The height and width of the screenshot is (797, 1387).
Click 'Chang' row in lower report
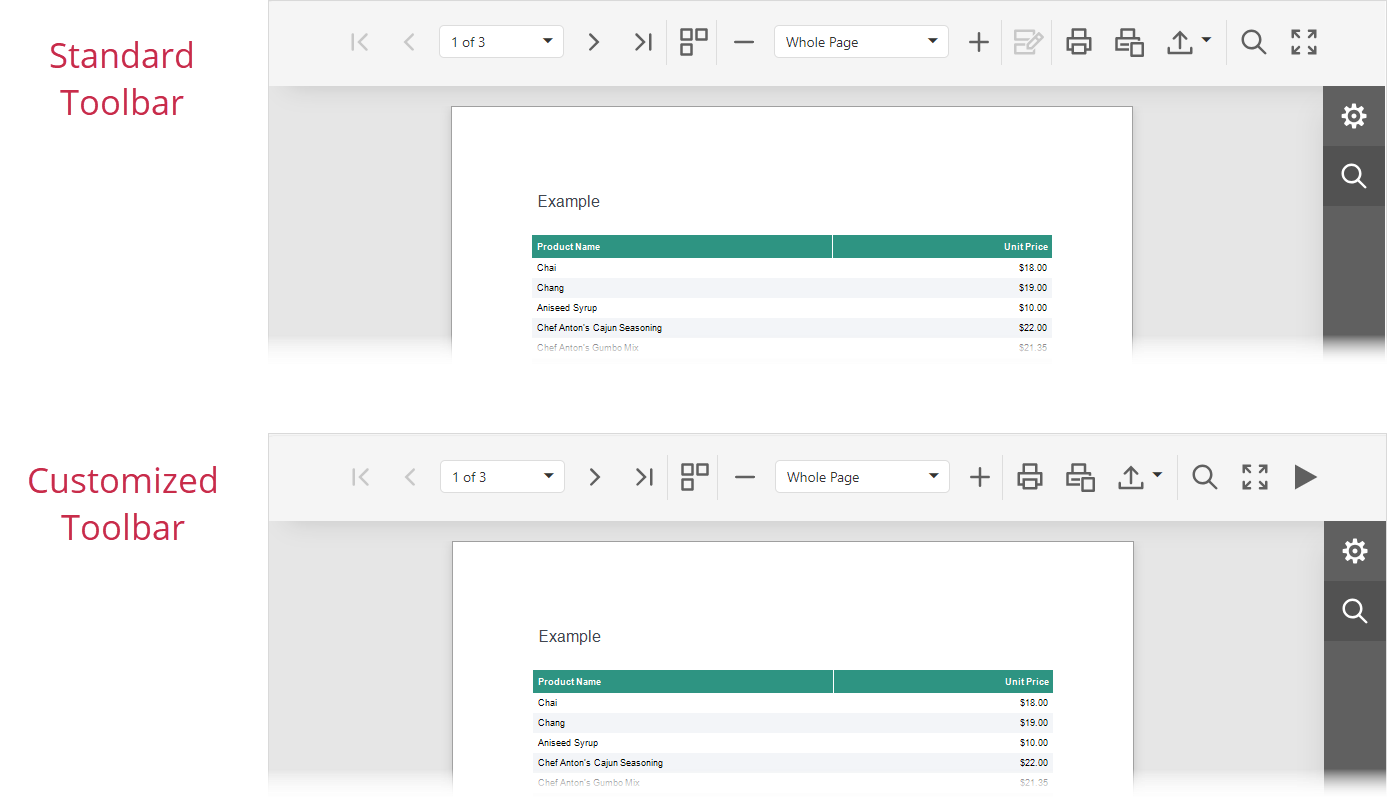tap(793, 723)
